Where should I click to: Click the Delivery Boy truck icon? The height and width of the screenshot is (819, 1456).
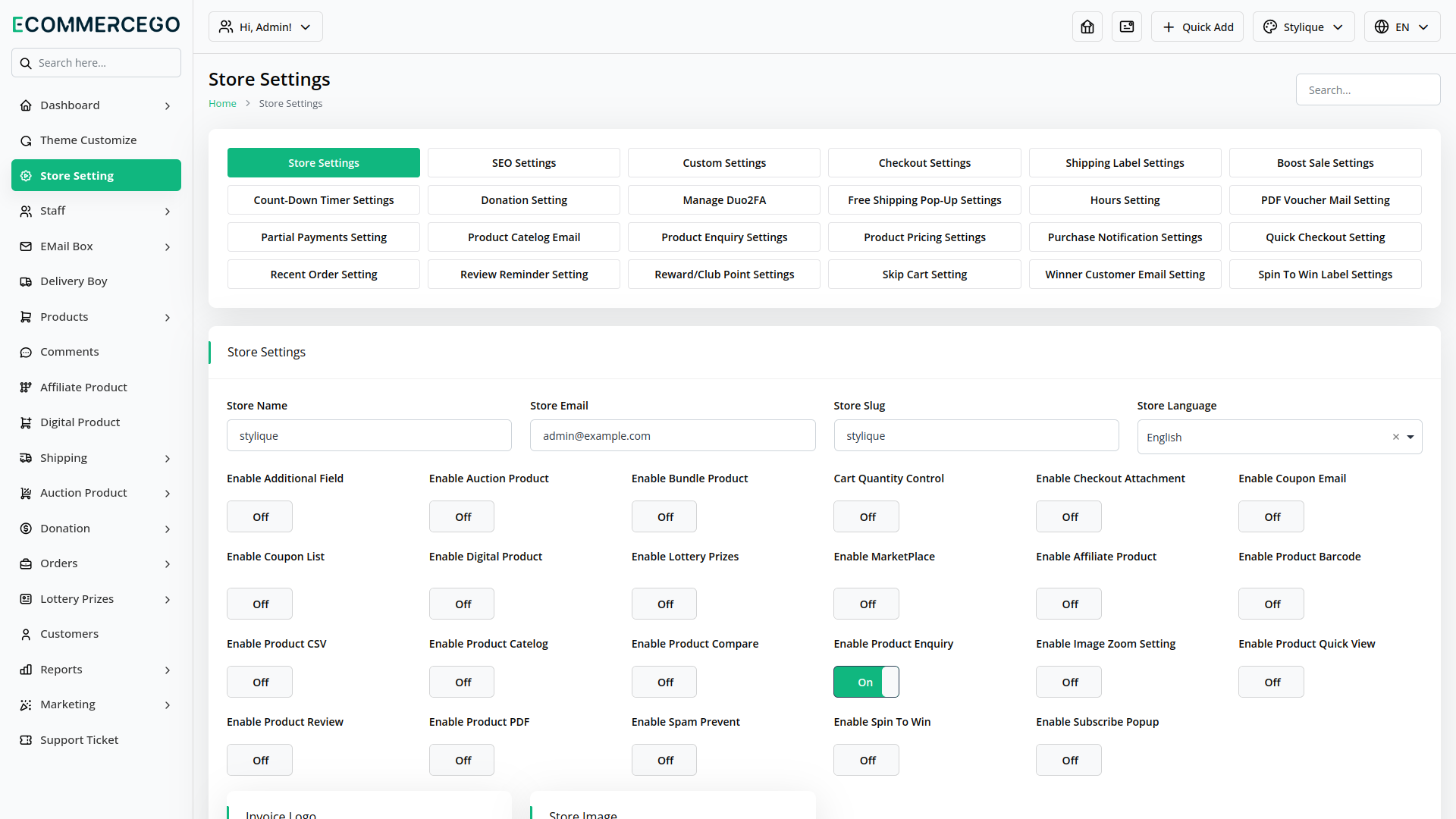point(26,281)
